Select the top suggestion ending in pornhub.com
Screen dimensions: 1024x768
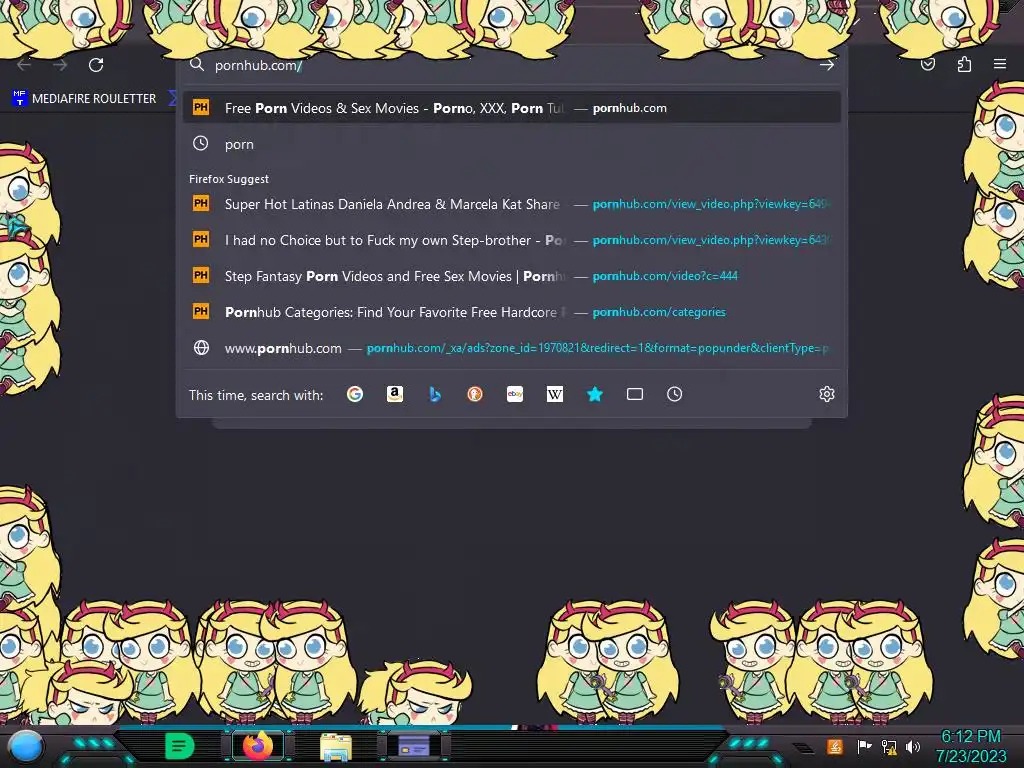(511, 108)
